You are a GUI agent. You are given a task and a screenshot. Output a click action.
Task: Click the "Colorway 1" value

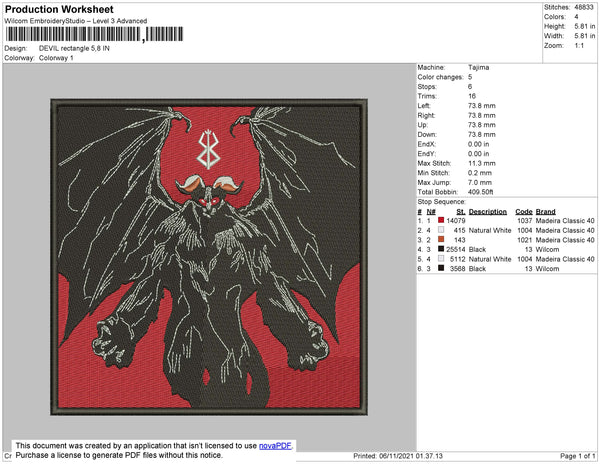click(56, 58)
